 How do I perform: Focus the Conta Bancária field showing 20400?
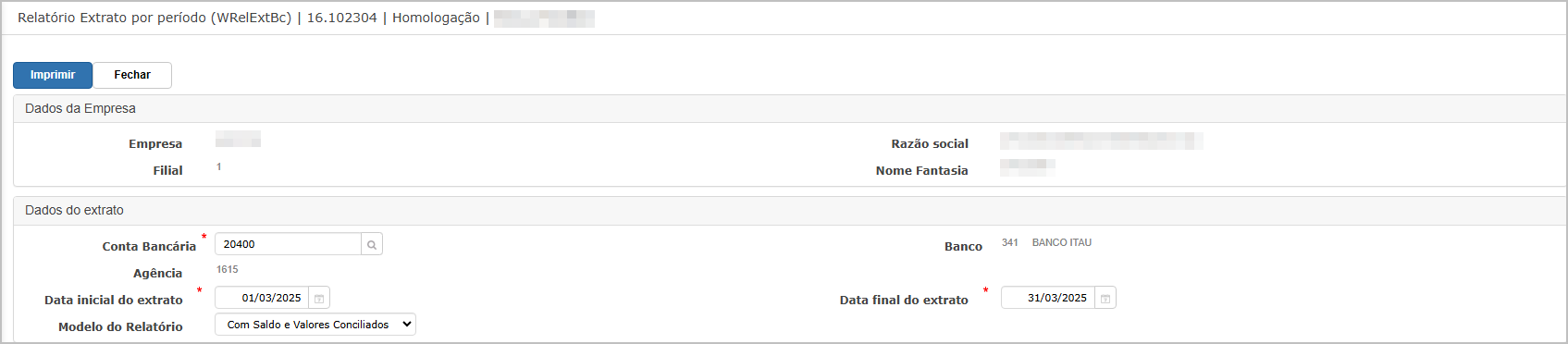point(289,244)
